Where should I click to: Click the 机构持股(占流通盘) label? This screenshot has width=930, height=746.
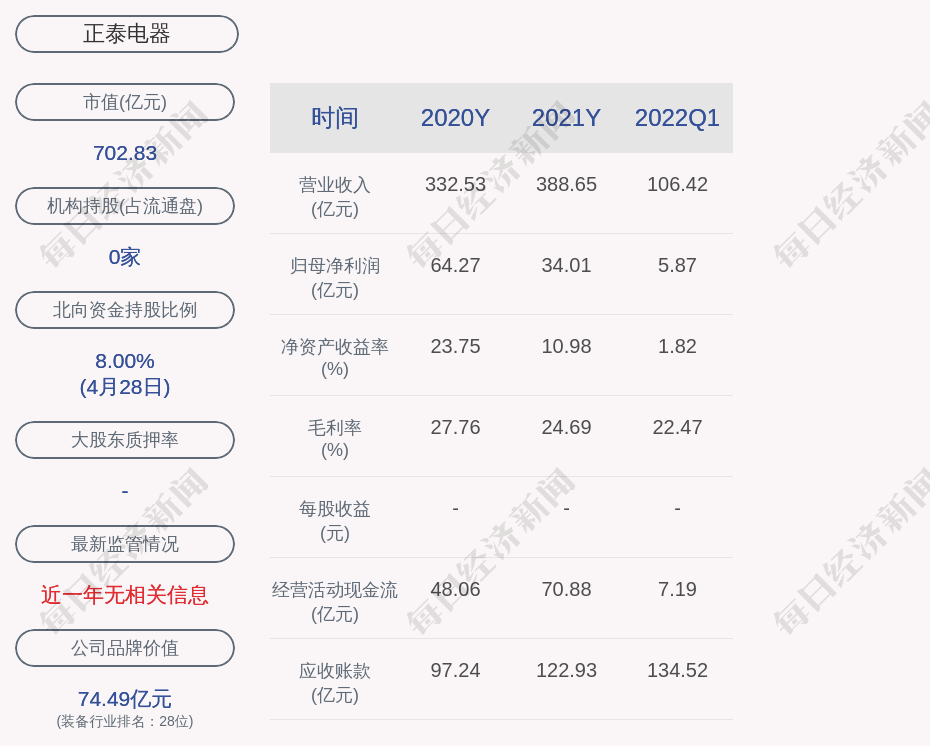tap(125, 206)
